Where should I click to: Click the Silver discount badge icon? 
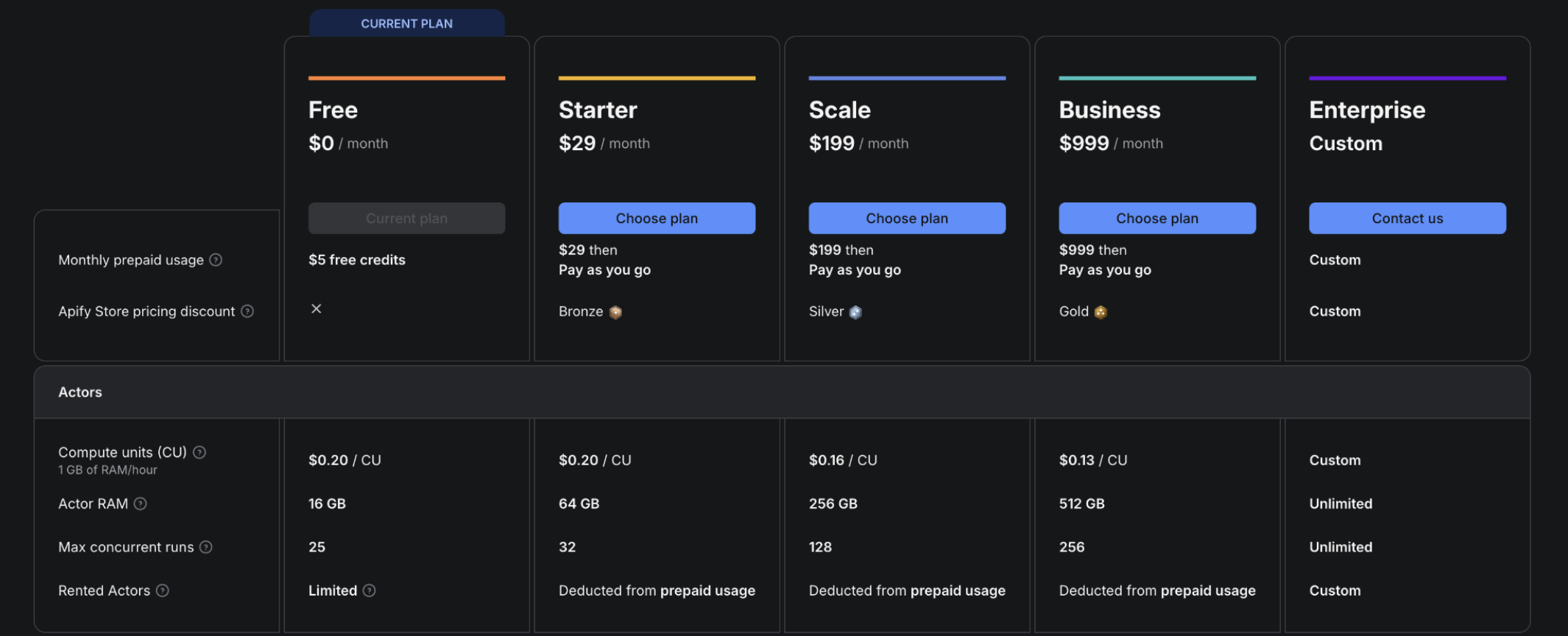(x=855, y=312)
